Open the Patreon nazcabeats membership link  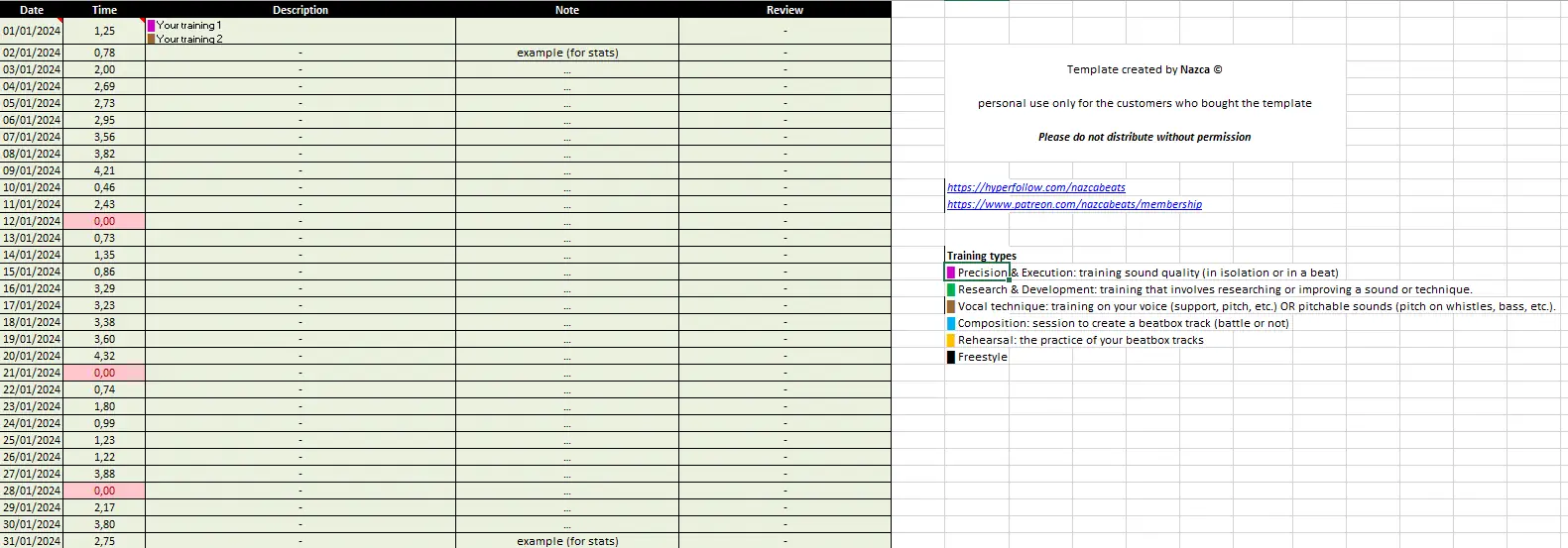click(x=1074, y=204)
